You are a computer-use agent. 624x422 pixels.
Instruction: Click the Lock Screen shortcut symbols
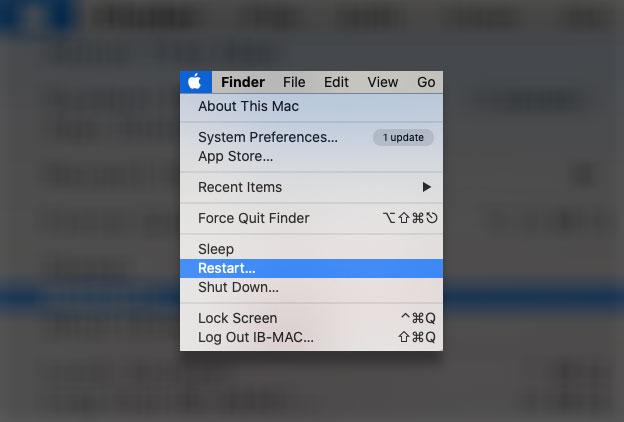click(417, 318)
